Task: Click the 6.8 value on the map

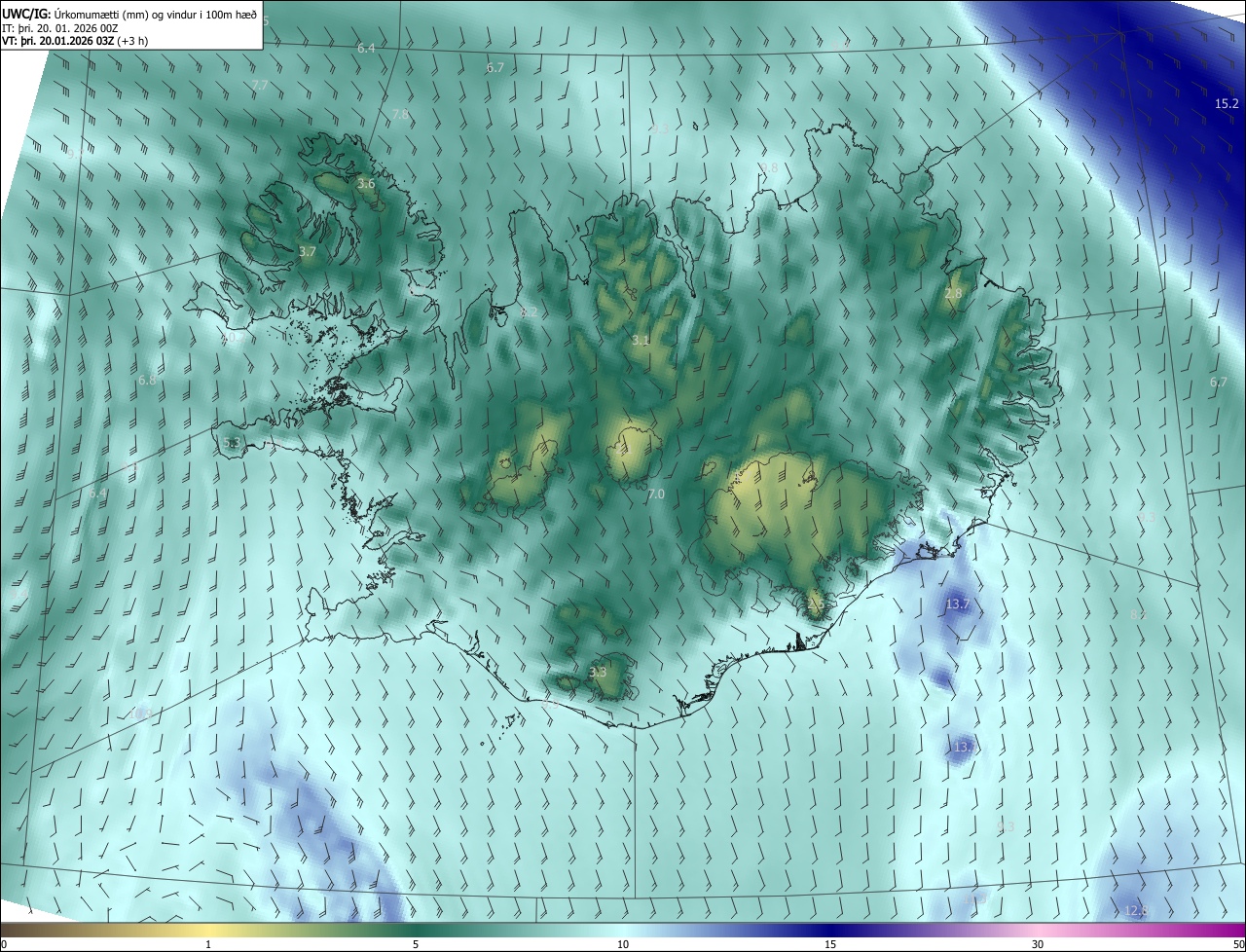Action: [147, 381]
